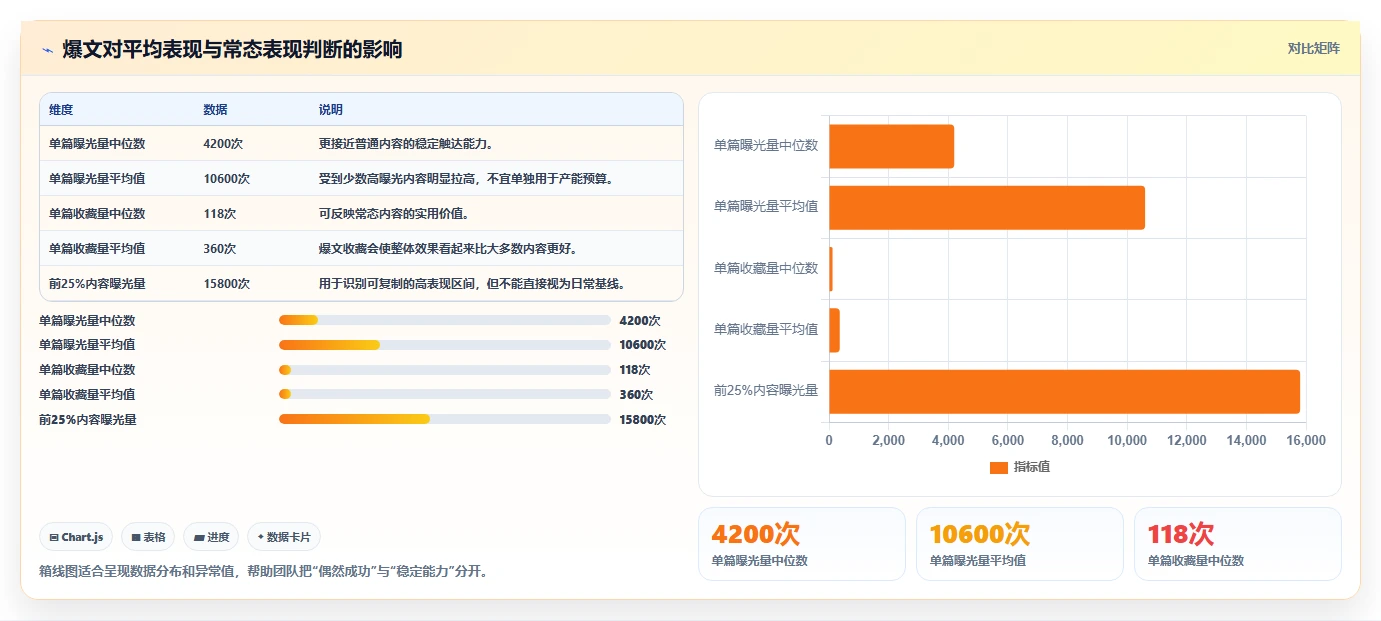Open the yellow 10600次 data card
Screen dimensions: 1381x621
[x=1020, y=544]
